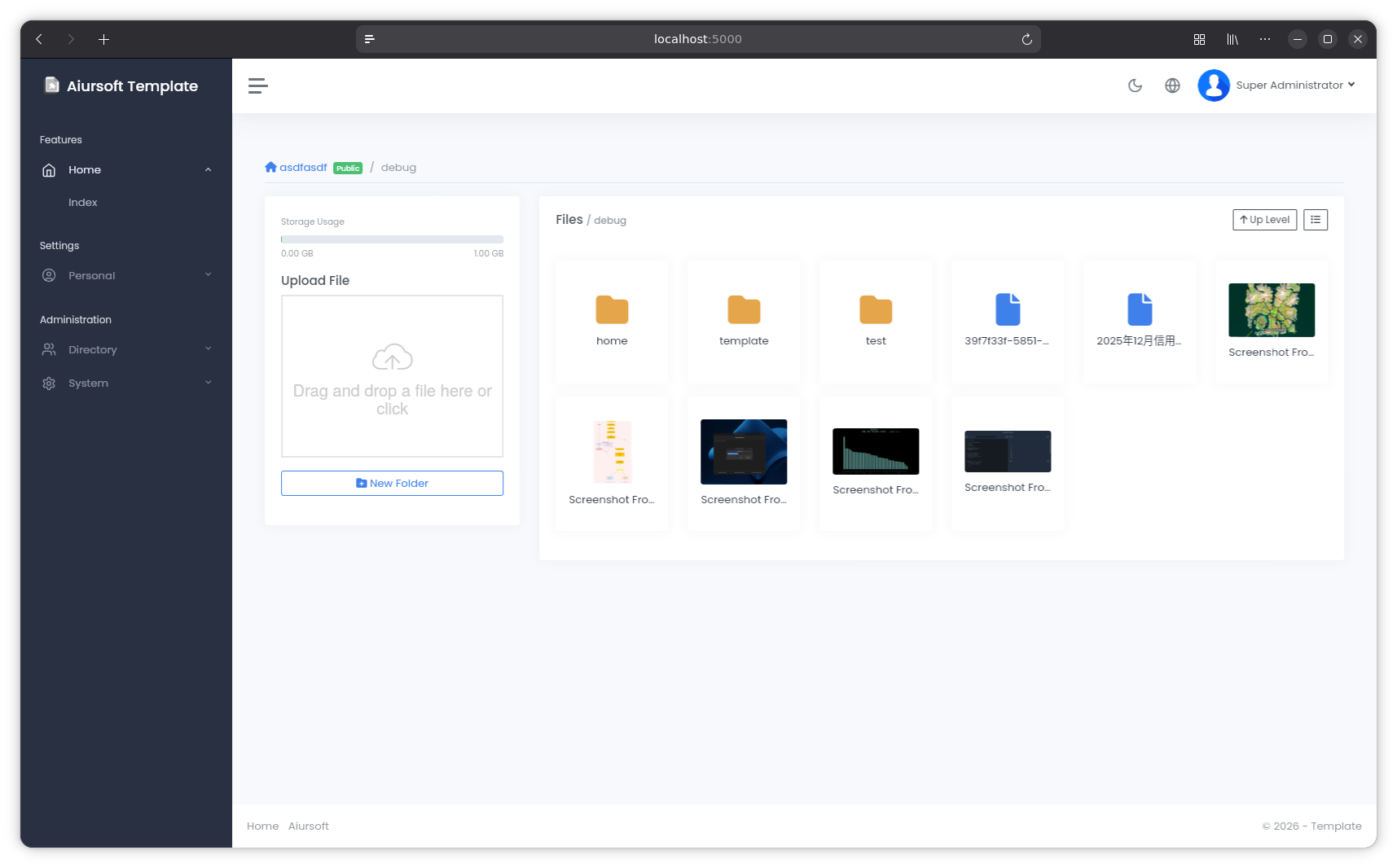The height and width of the screenshot is (868, 1397).
Task: Select Home in the footer navigation
Action: 262,826
